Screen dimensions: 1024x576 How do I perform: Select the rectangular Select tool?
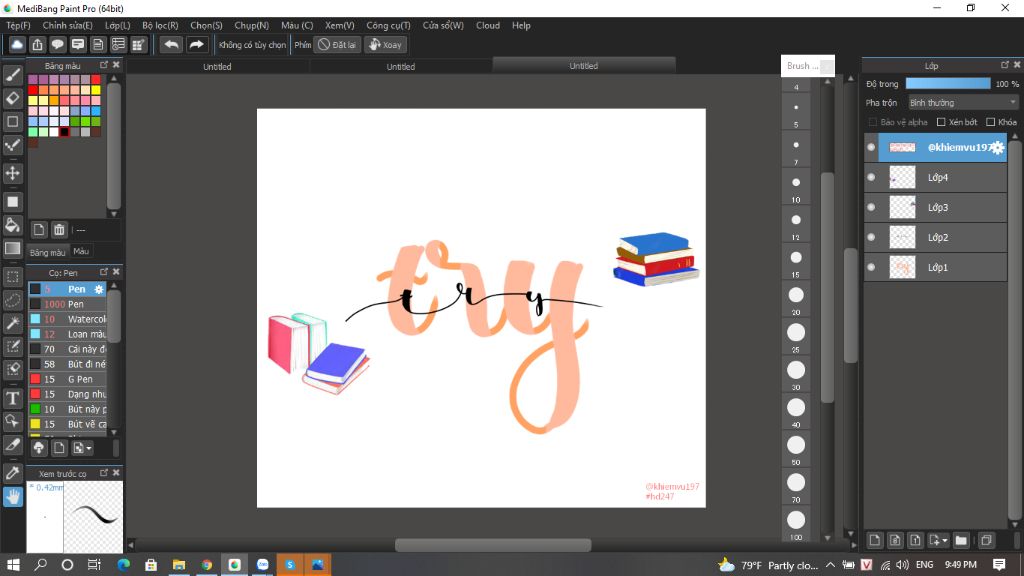pyautogui.click(x=12, y=277)
